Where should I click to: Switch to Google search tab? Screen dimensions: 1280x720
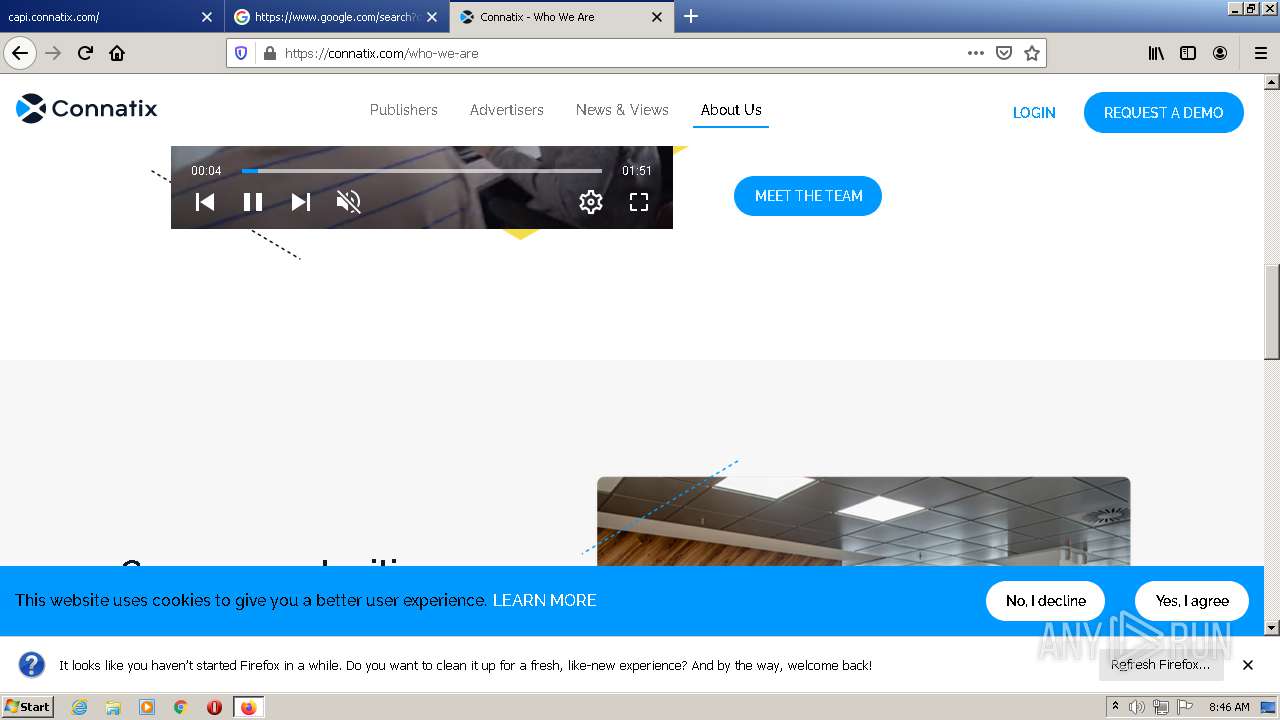[337, 17]
